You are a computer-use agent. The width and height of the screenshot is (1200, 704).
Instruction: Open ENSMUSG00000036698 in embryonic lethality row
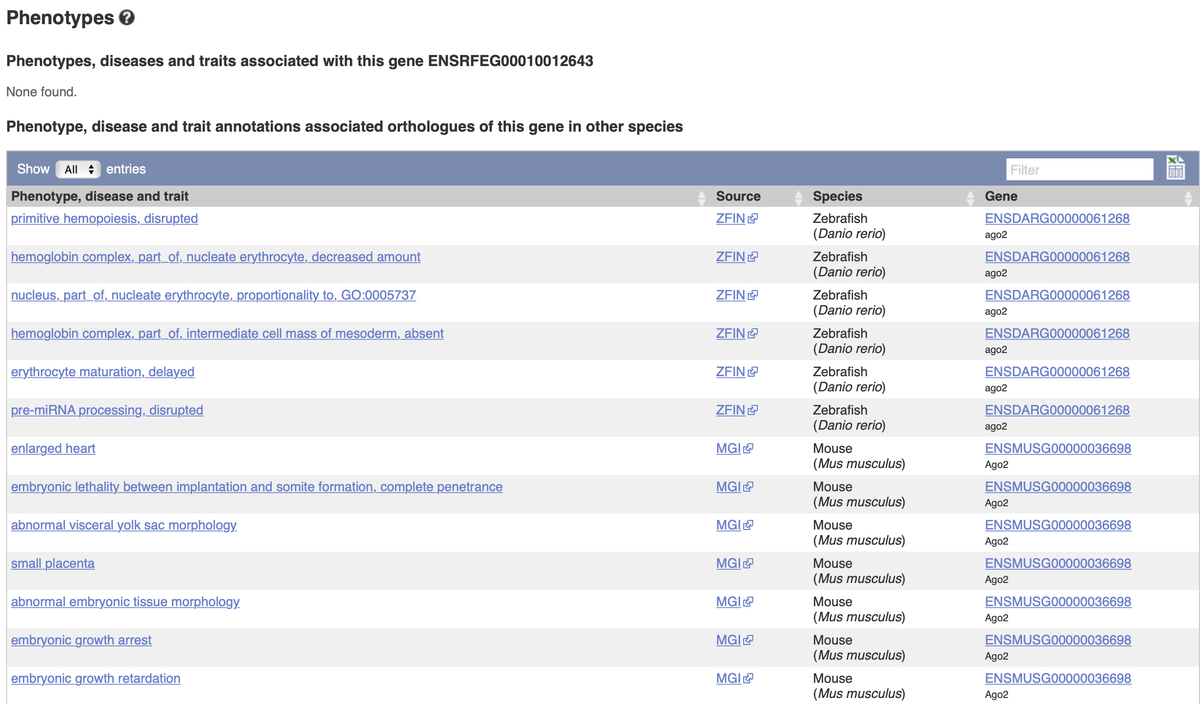coord(1058,487)
